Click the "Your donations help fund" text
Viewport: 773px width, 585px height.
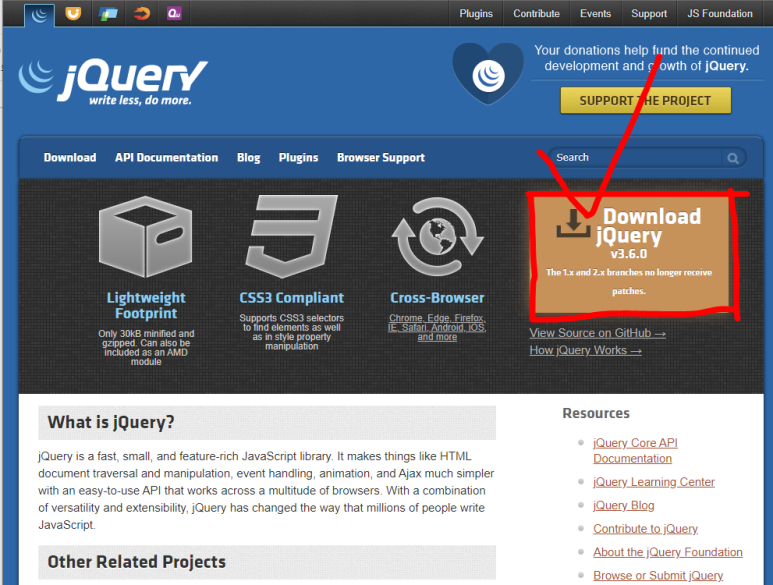click(646, 58)
